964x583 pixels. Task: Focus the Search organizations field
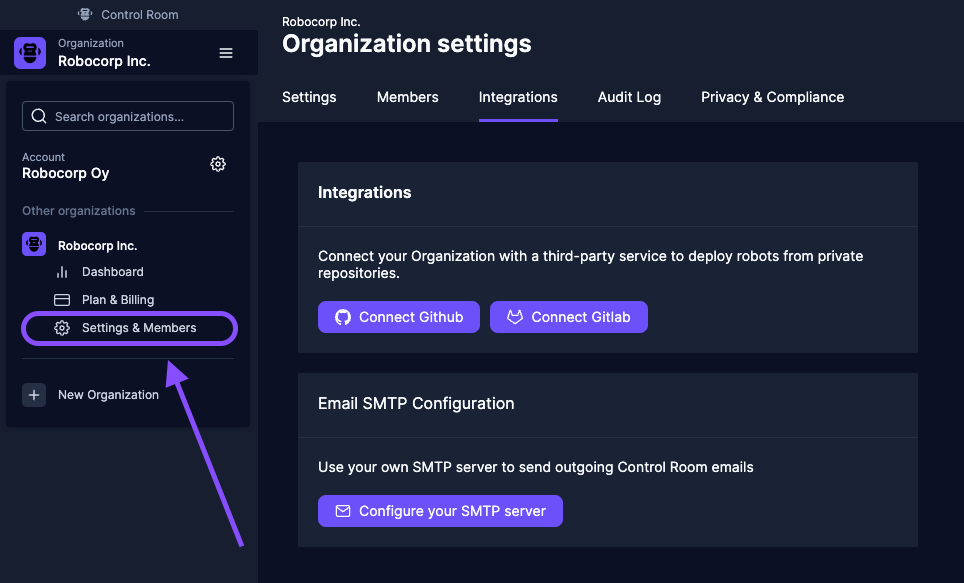[128, 116]
